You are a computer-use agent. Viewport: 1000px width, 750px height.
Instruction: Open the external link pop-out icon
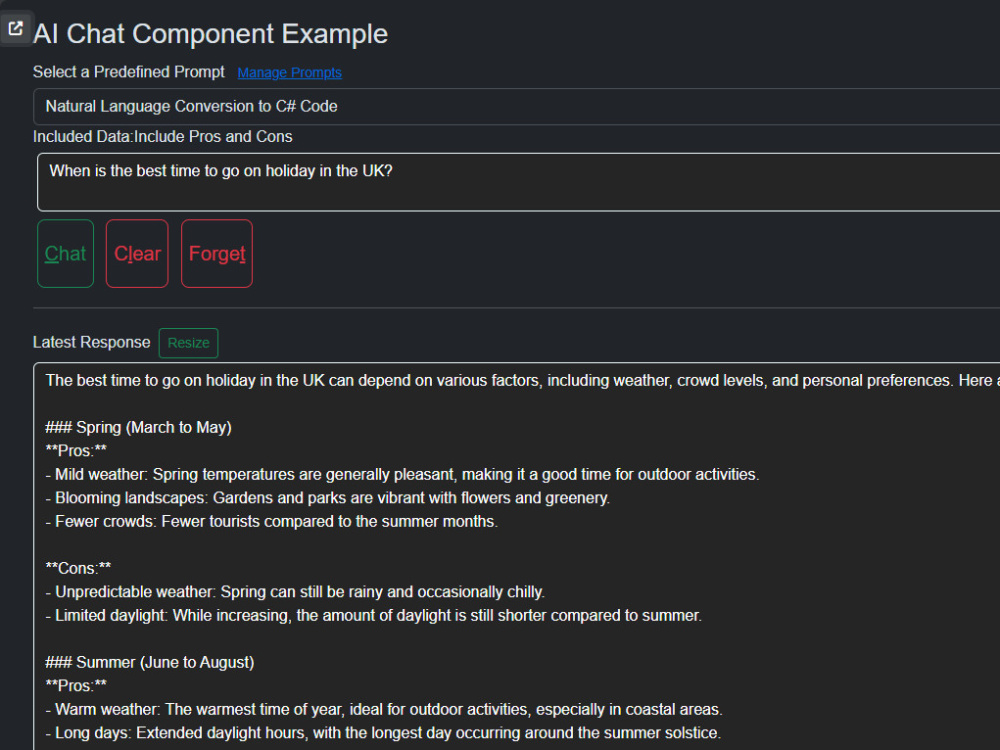[x=15, y=29]
